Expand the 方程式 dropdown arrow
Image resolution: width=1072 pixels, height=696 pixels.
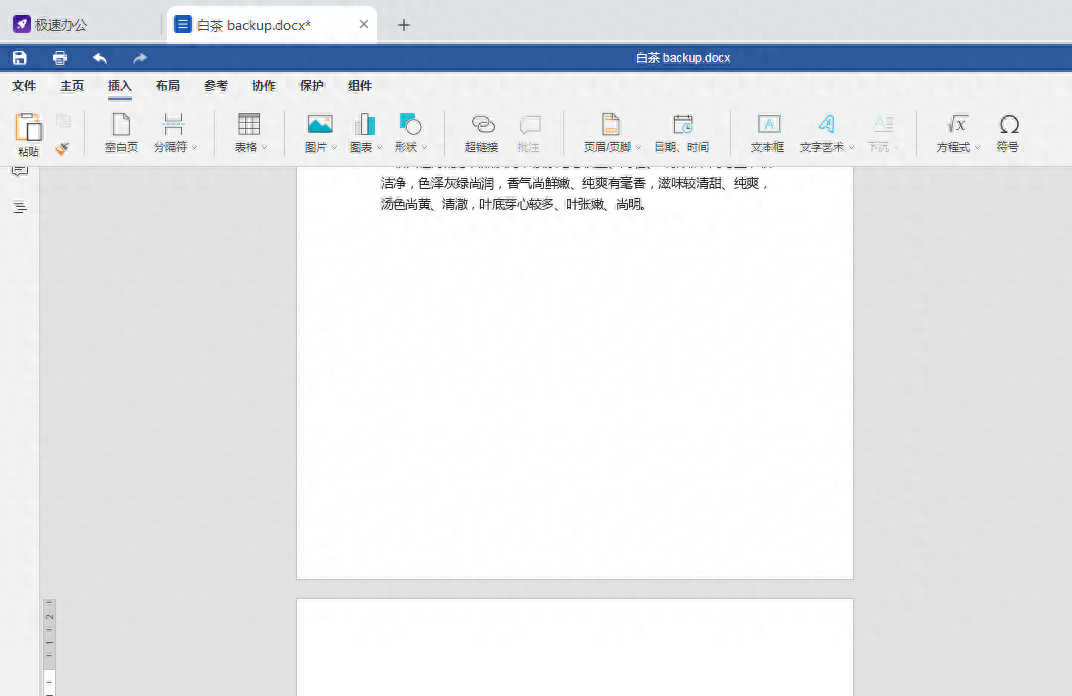[978, 148]
